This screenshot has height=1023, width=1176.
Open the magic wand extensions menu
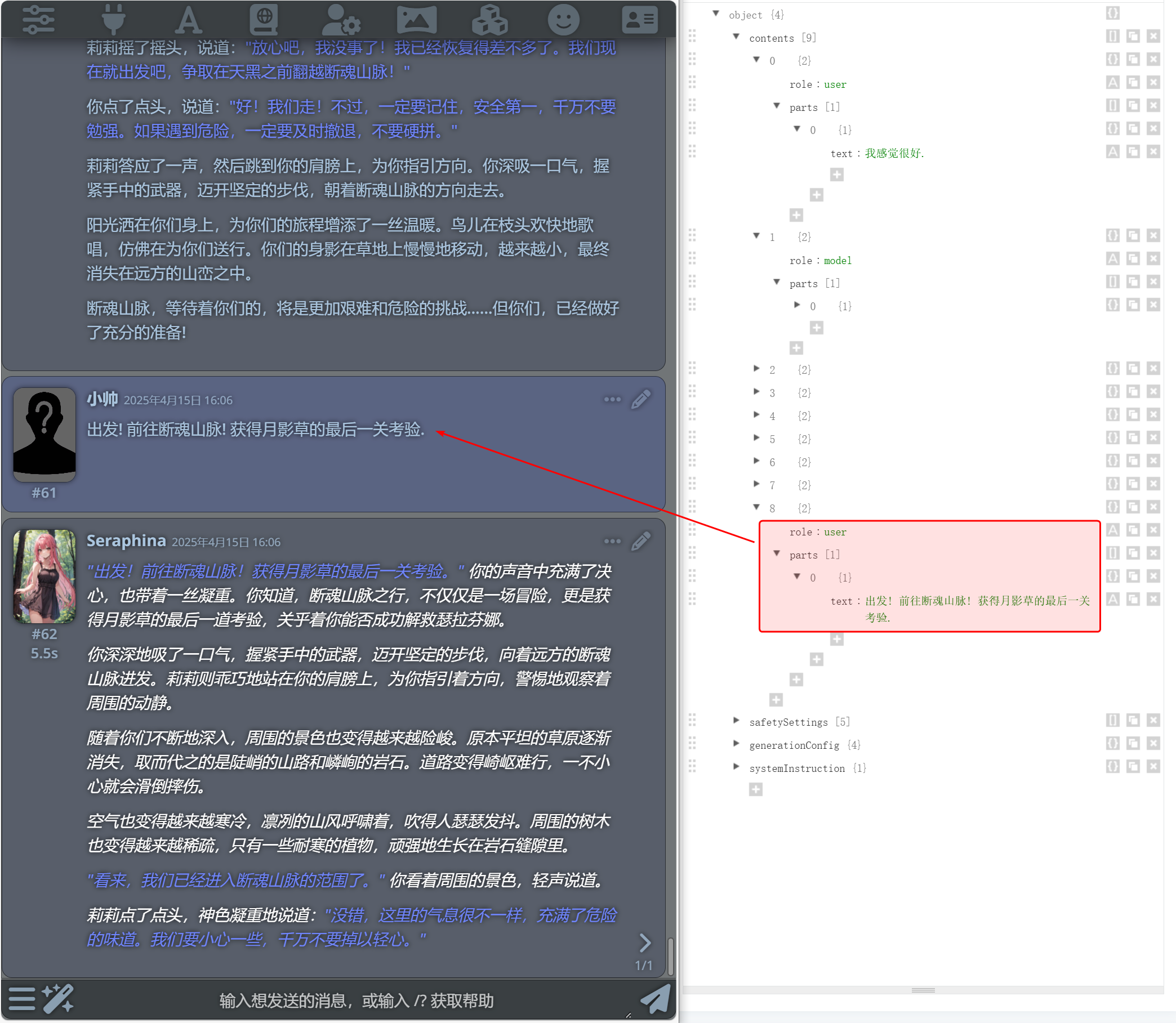(x=57, y=999)
